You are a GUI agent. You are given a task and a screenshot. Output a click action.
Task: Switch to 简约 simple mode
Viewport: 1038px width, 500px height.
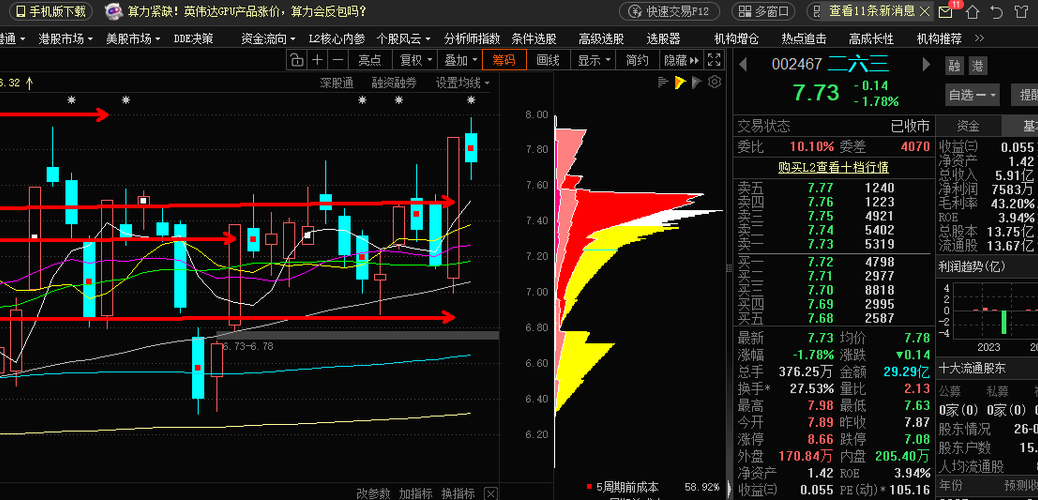[x=637, y=60]
